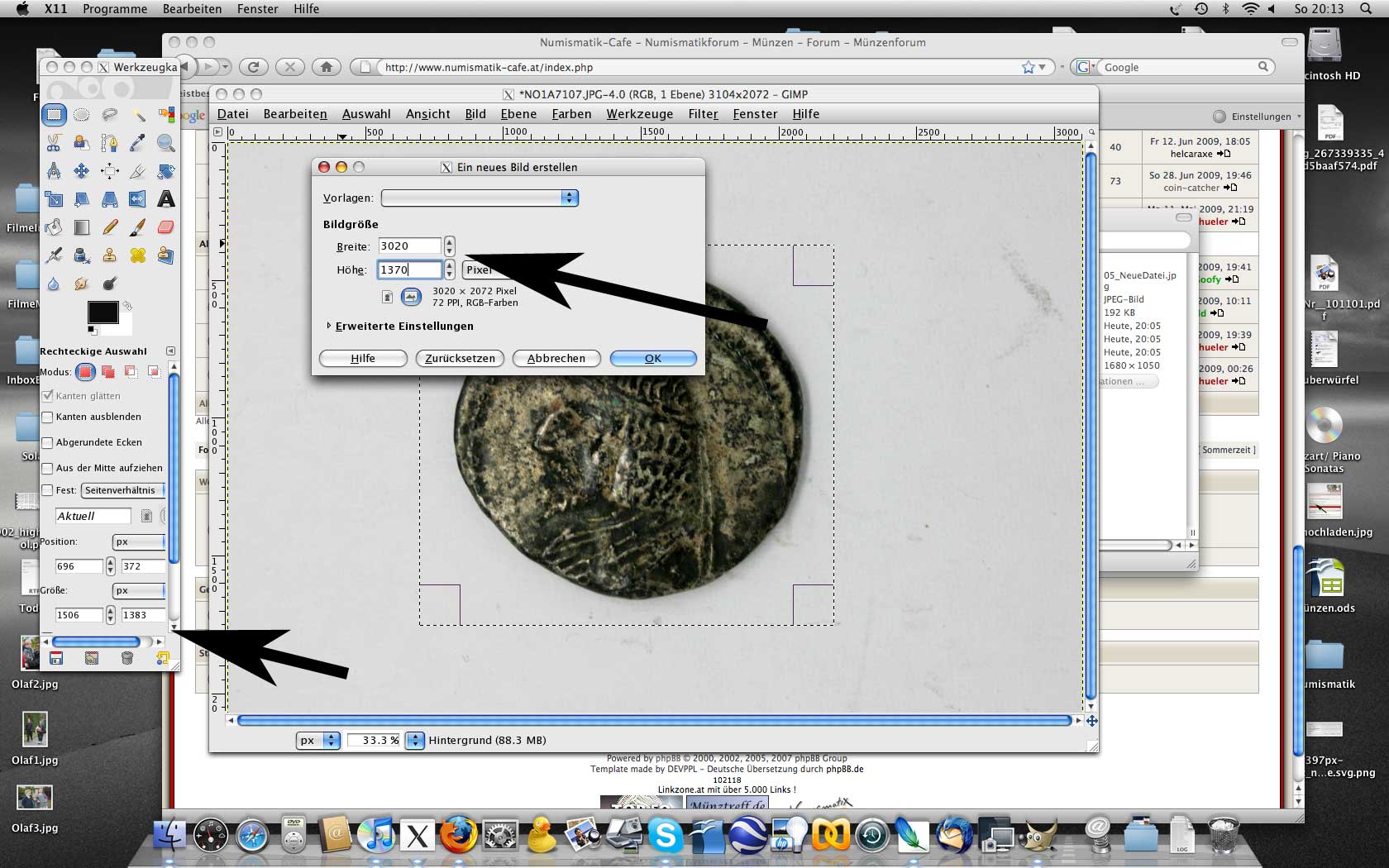
Task: Click the Scissors Select tool
Action: [54, 143]
